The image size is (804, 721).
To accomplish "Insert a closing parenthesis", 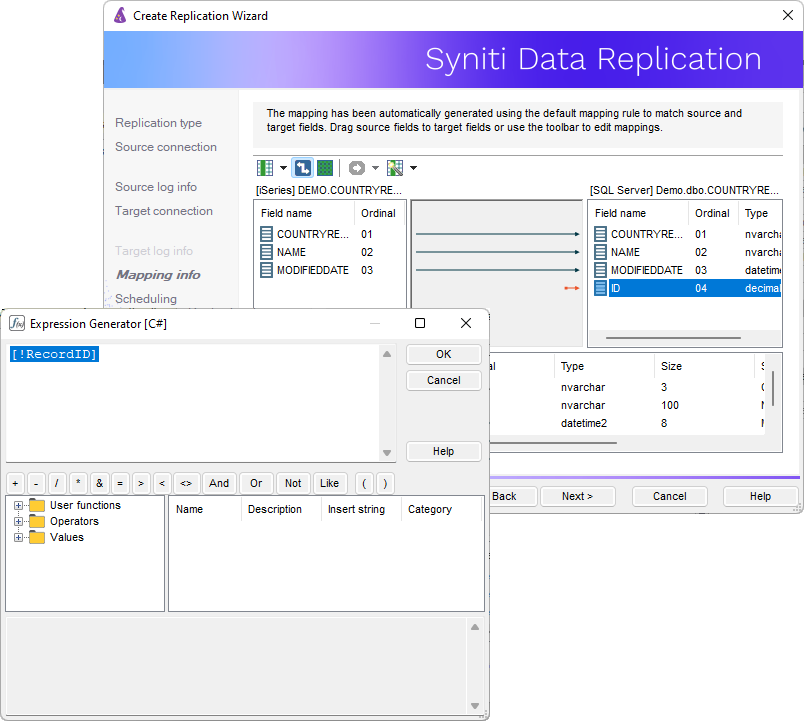I will click(385, 483).
